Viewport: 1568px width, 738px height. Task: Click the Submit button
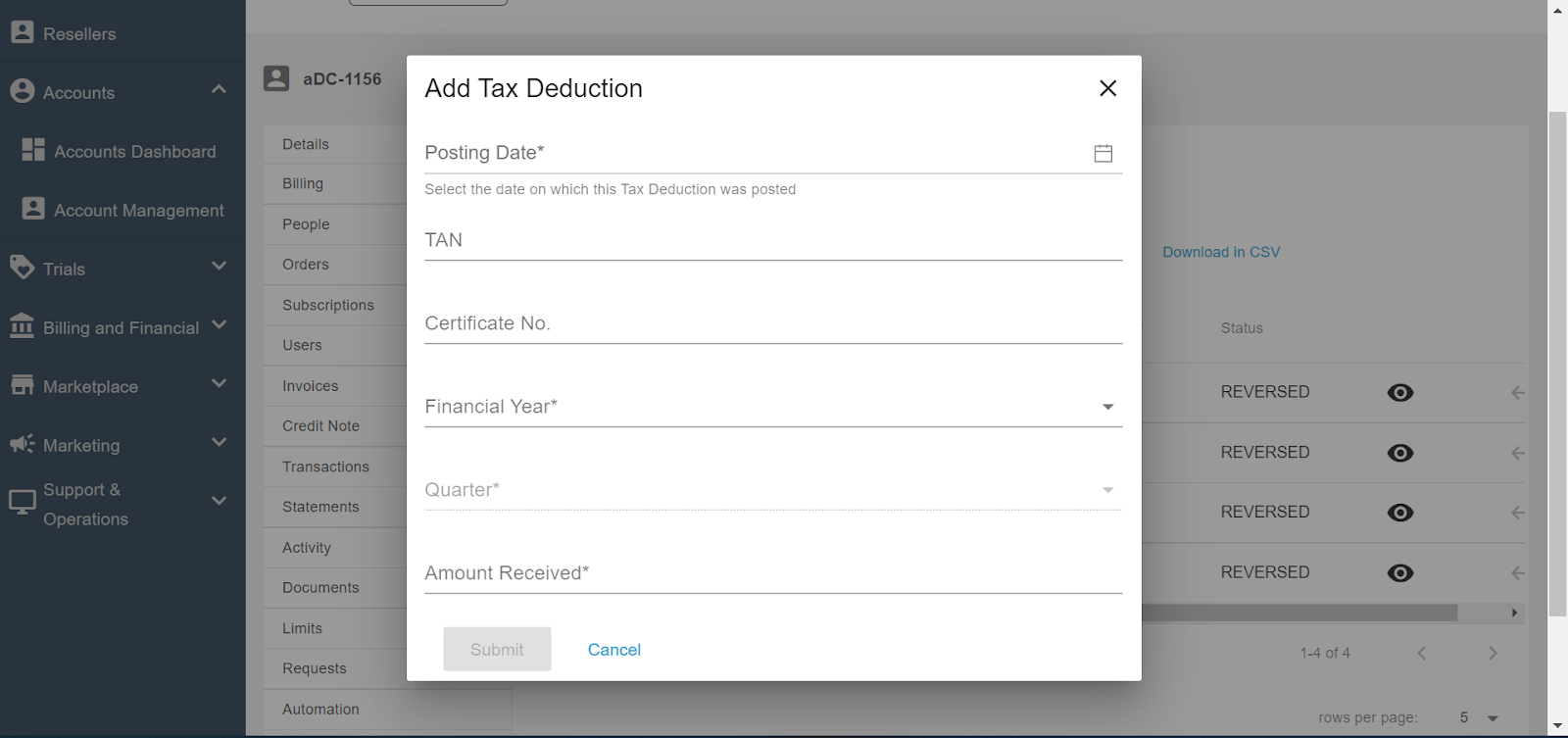point(497,649)
